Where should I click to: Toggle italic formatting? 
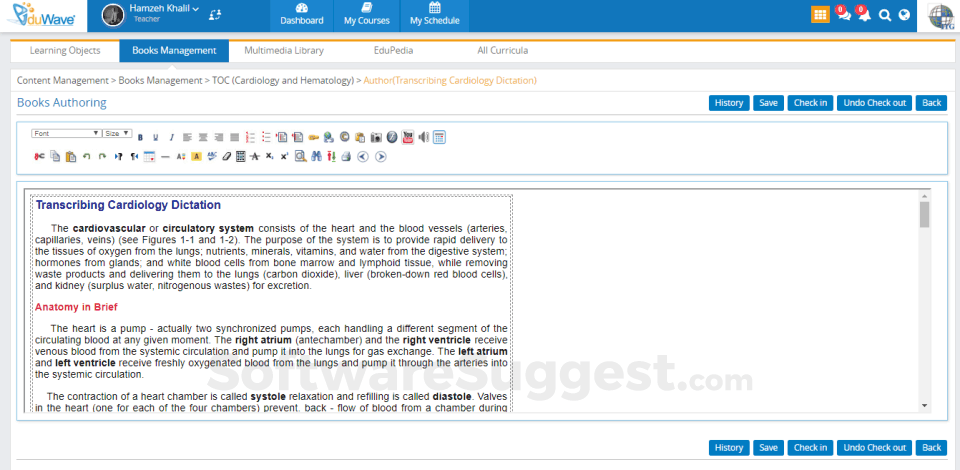click(x=171, y=138)
